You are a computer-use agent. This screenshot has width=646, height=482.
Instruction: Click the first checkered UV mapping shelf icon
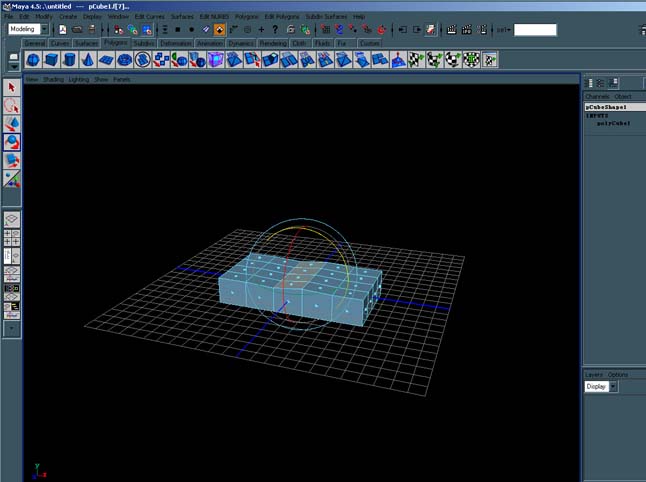click(416, 60)
